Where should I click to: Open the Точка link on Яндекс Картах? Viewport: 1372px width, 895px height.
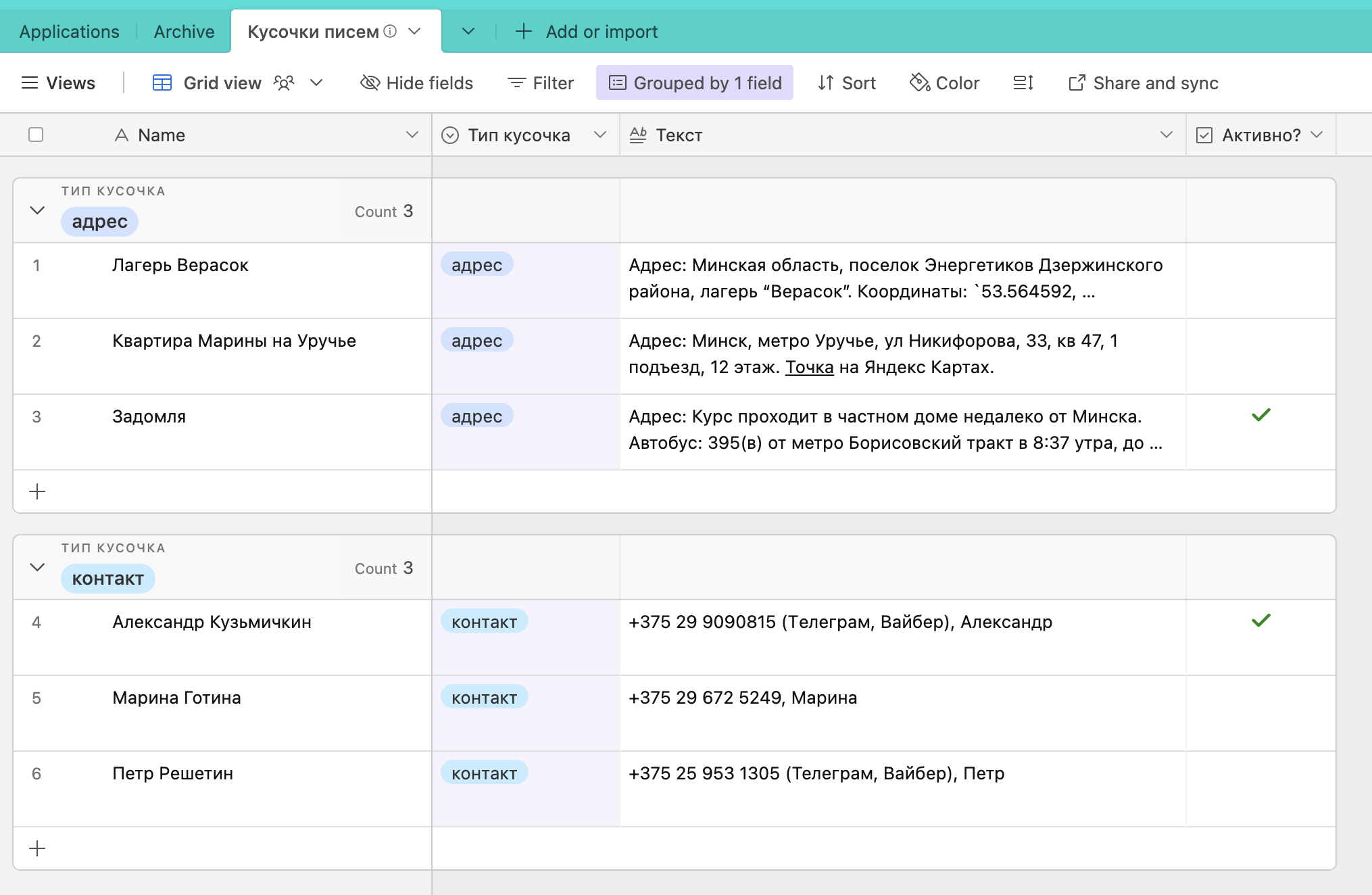pos(809,367)
